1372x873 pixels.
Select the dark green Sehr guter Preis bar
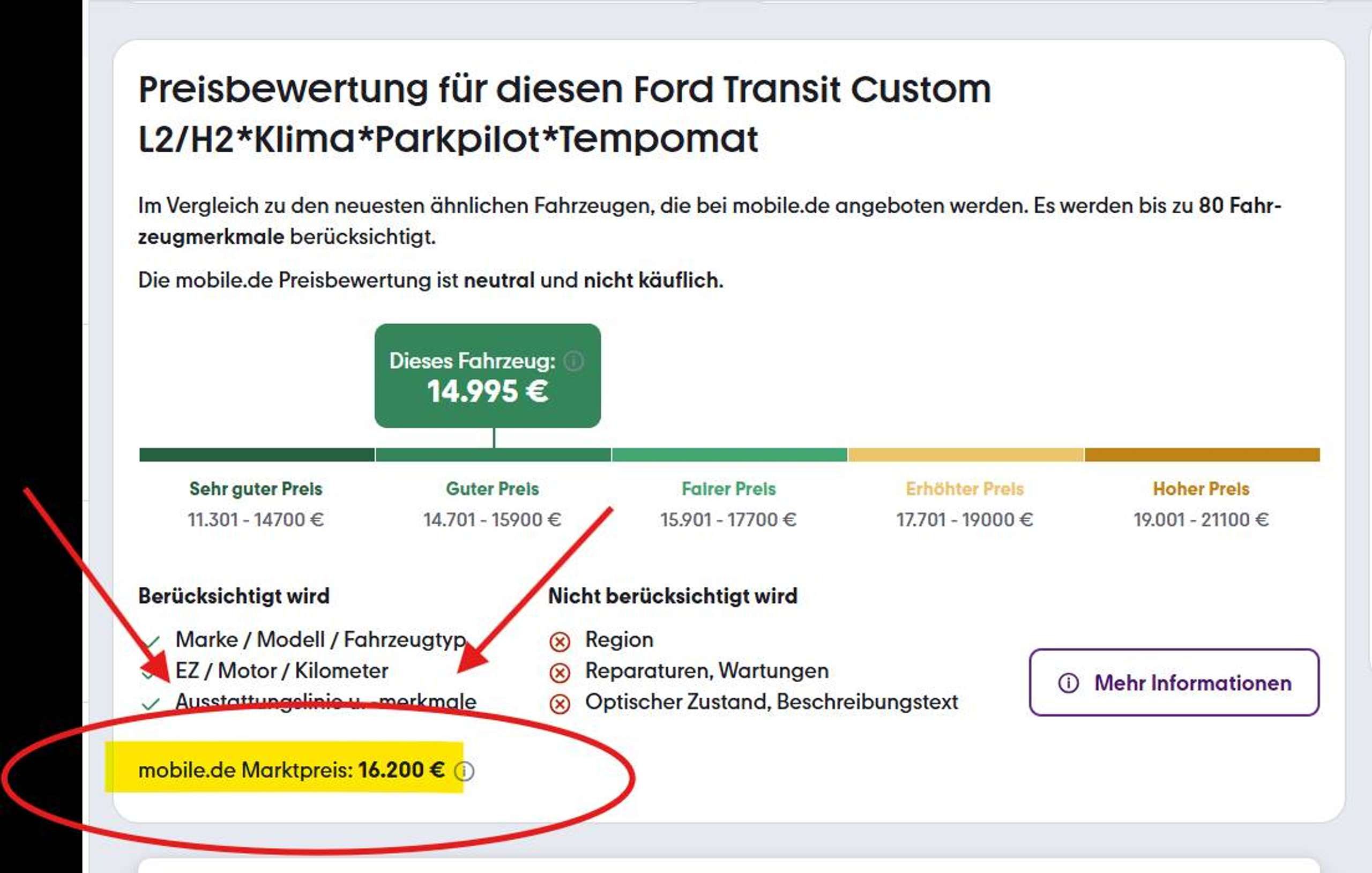point(257,454)
